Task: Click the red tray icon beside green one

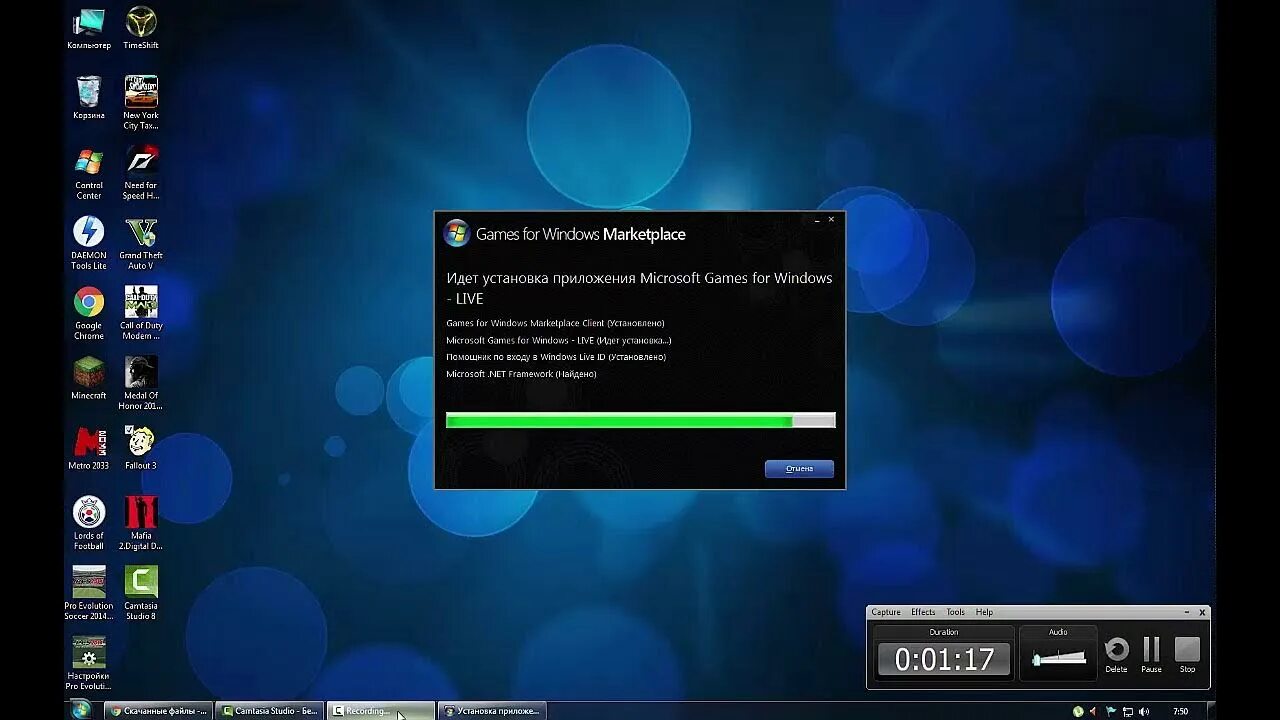Action: click(1093, 711)
